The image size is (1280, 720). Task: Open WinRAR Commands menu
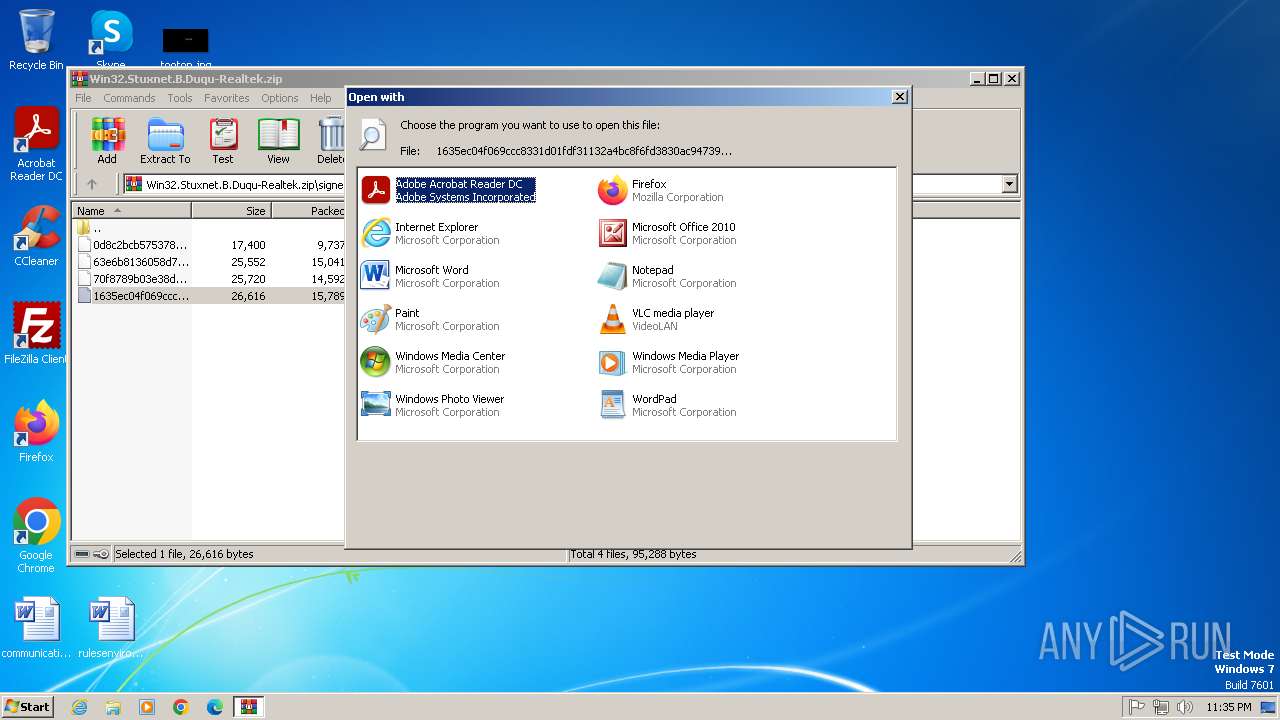coord(129,98)
